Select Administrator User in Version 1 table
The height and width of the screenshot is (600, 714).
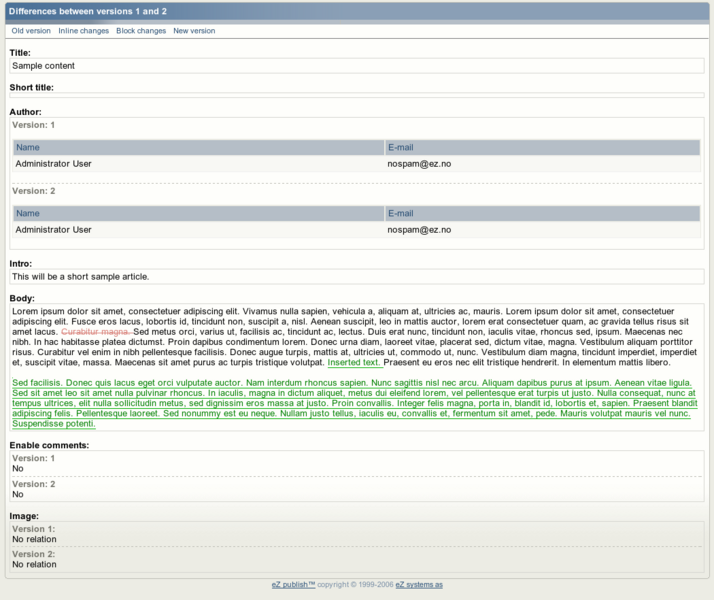pyautogui.click(x=54, y=164)
